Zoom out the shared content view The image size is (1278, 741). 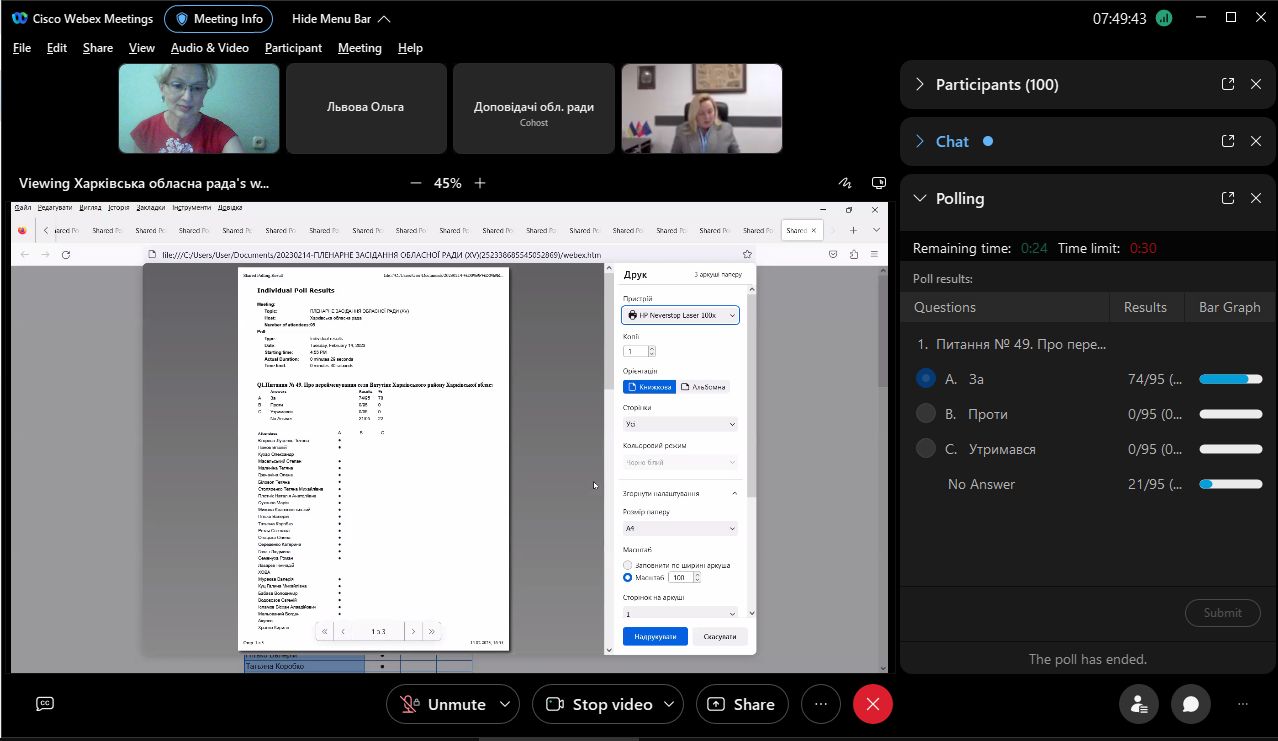(416, 183)
